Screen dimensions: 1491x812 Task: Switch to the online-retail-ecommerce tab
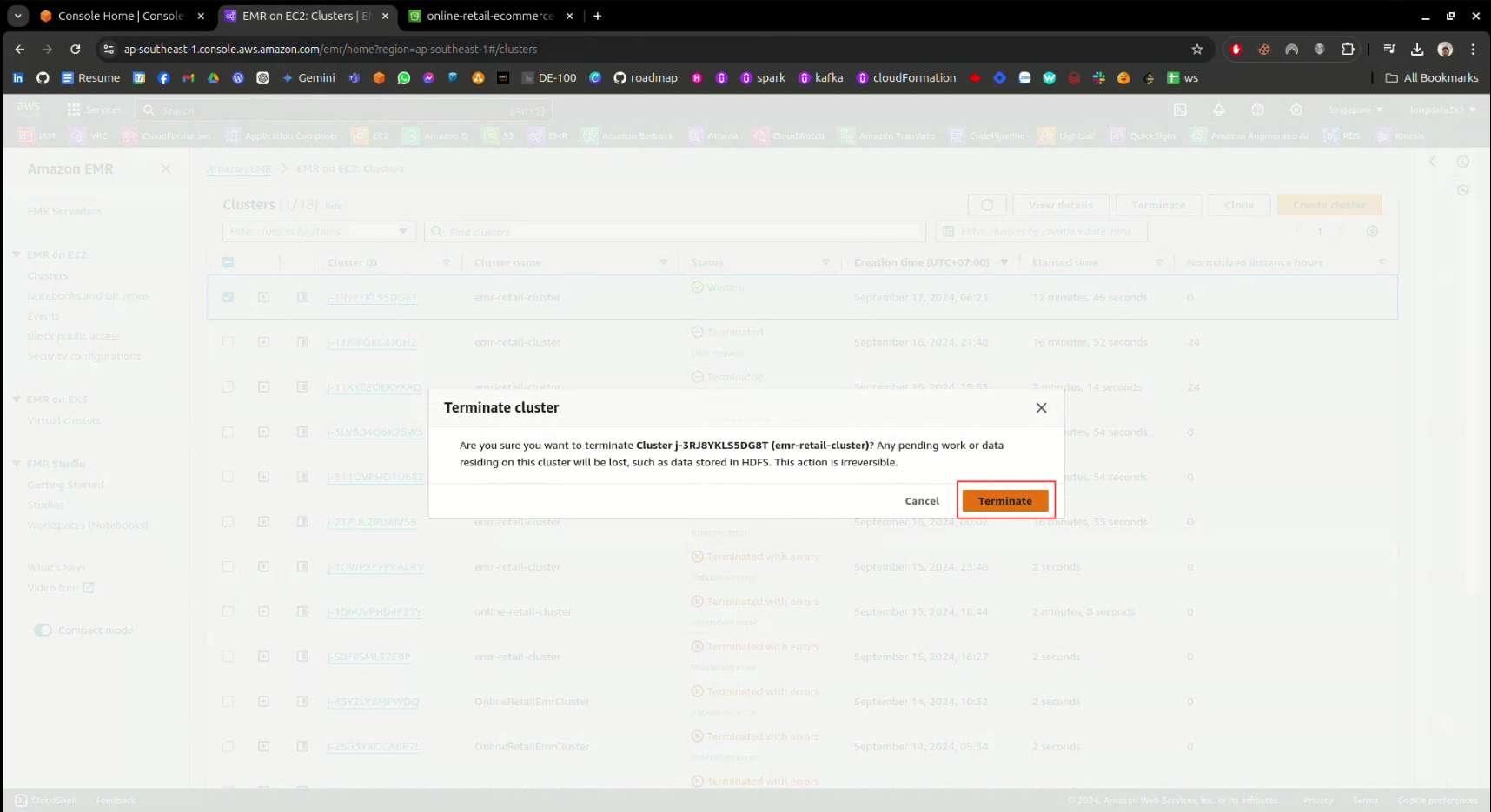click(x=489, y=16)
